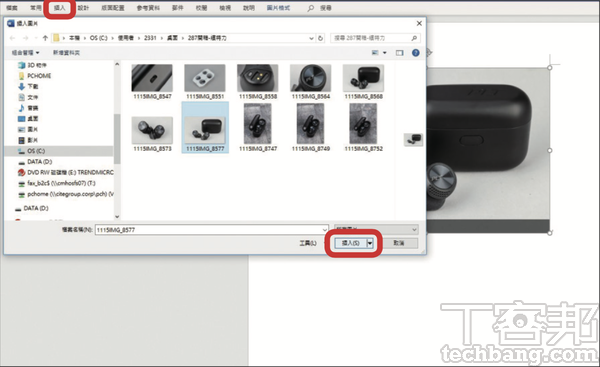Open the 參考資料 (References) ribbon tab
The width and height of the screenshot is (600, 367).
point(148,8)
